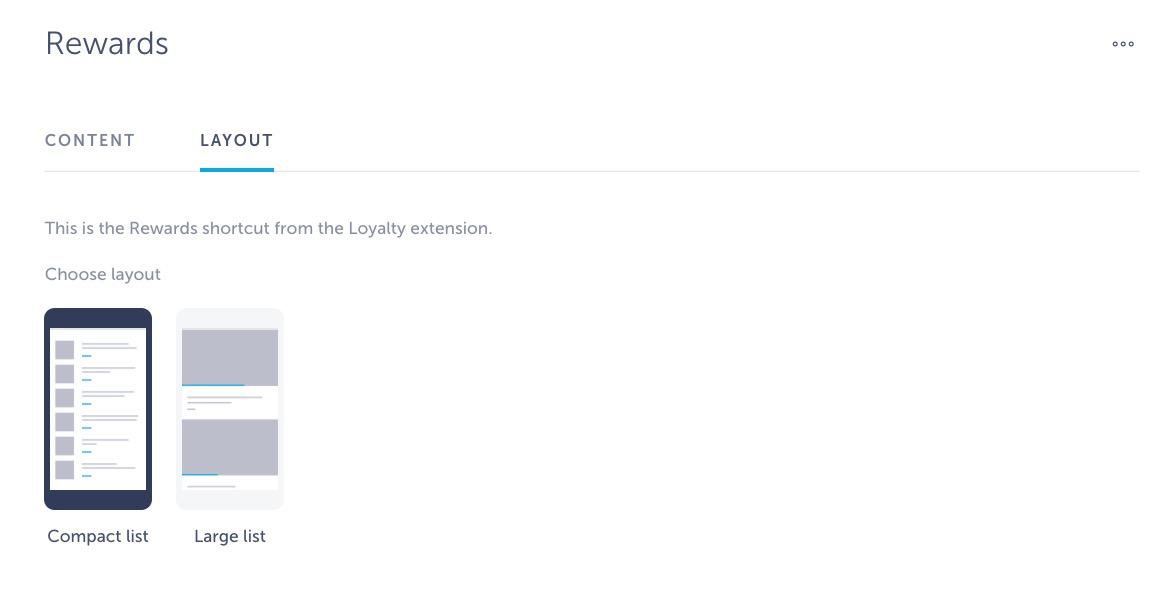Click the Large list phone preview image
This screenshot has width=1154, height=596.
coord(229,408)
